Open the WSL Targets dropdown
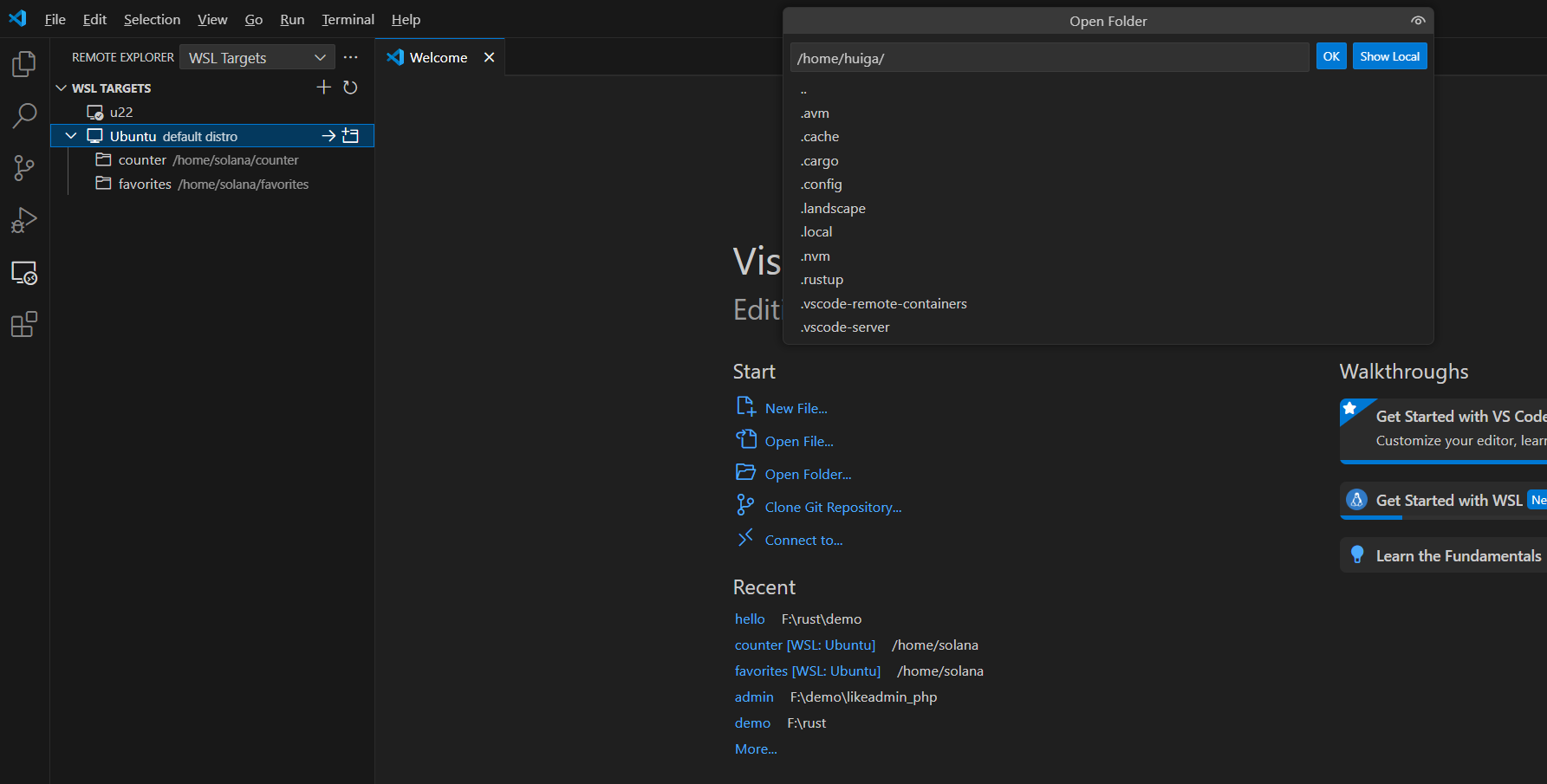The height and width of the screenshot is (784, 1547). [257, 57]
